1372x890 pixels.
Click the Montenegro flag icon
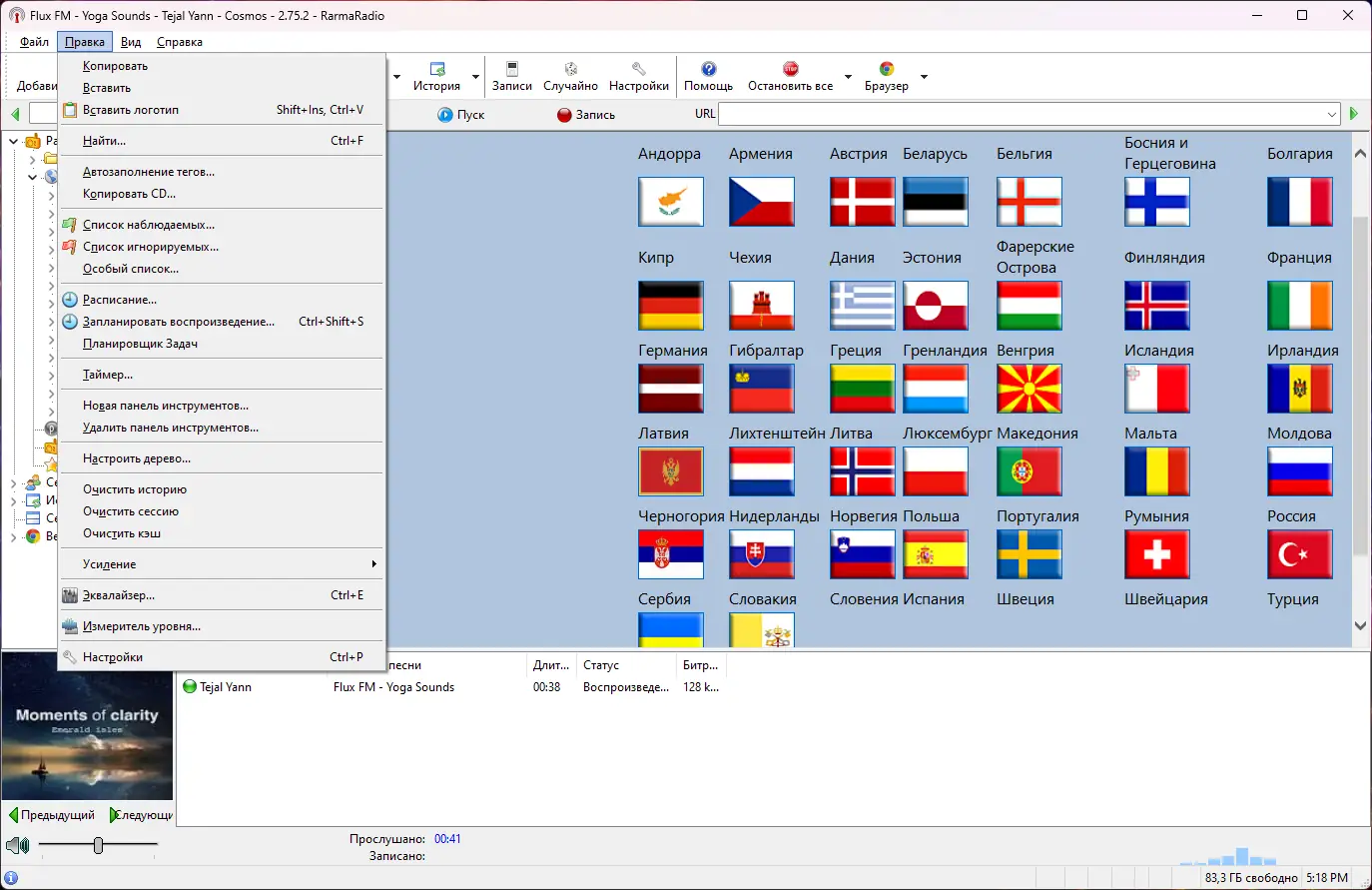(x=671, y=471)
